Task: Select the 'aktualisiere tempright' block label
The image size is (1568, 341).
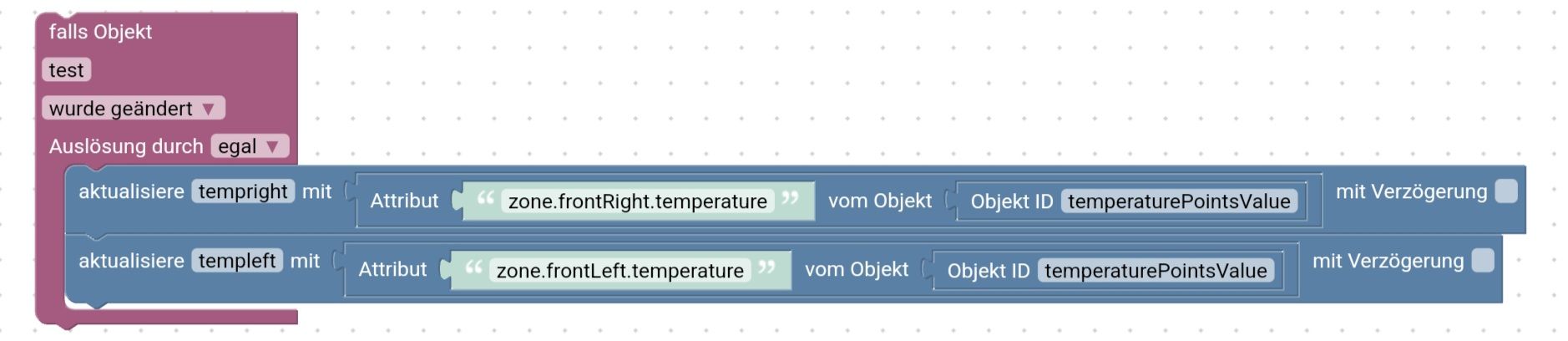Action: [131, 192]
